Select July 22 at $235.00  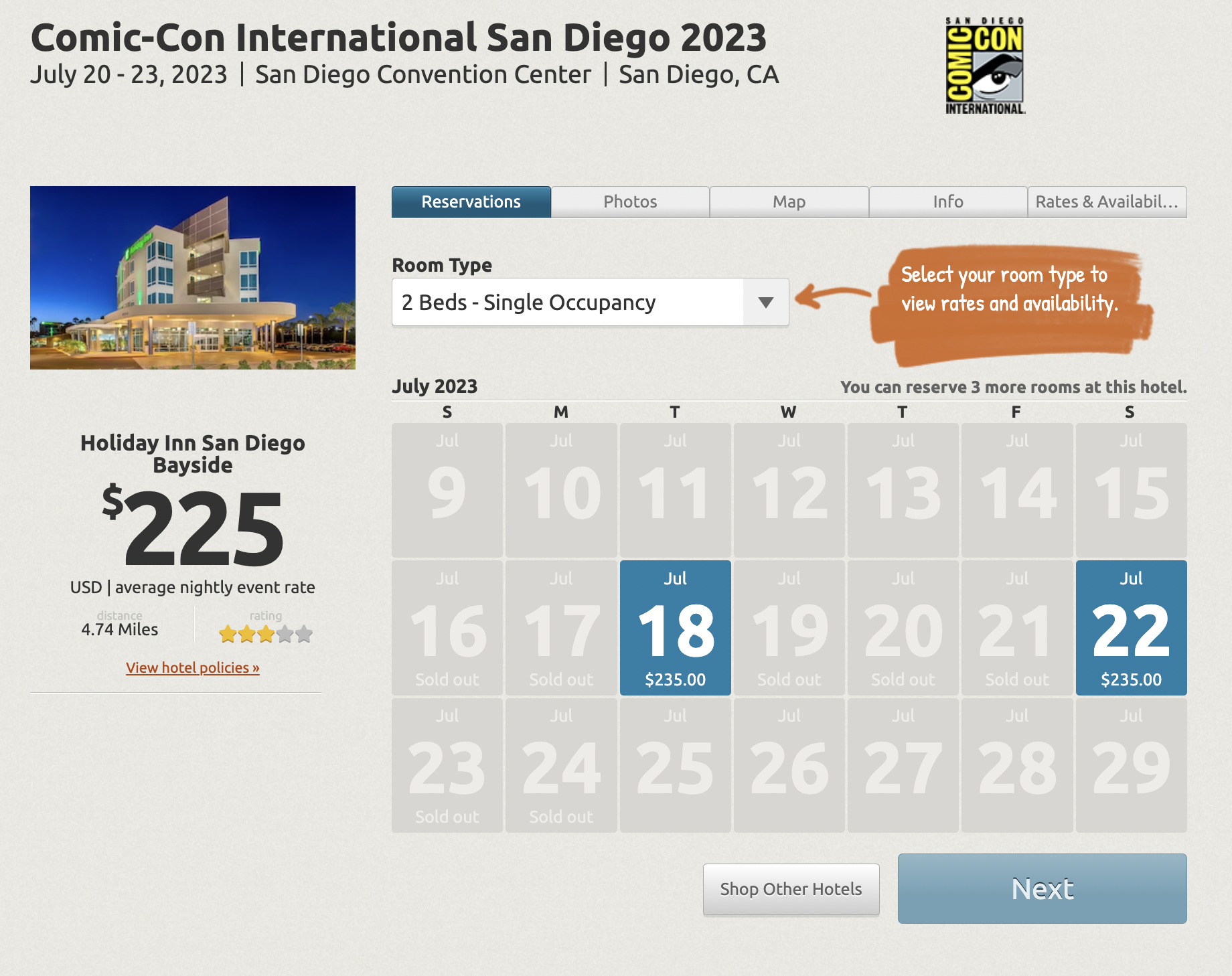pyautogui.click(x=1131, y=628)
